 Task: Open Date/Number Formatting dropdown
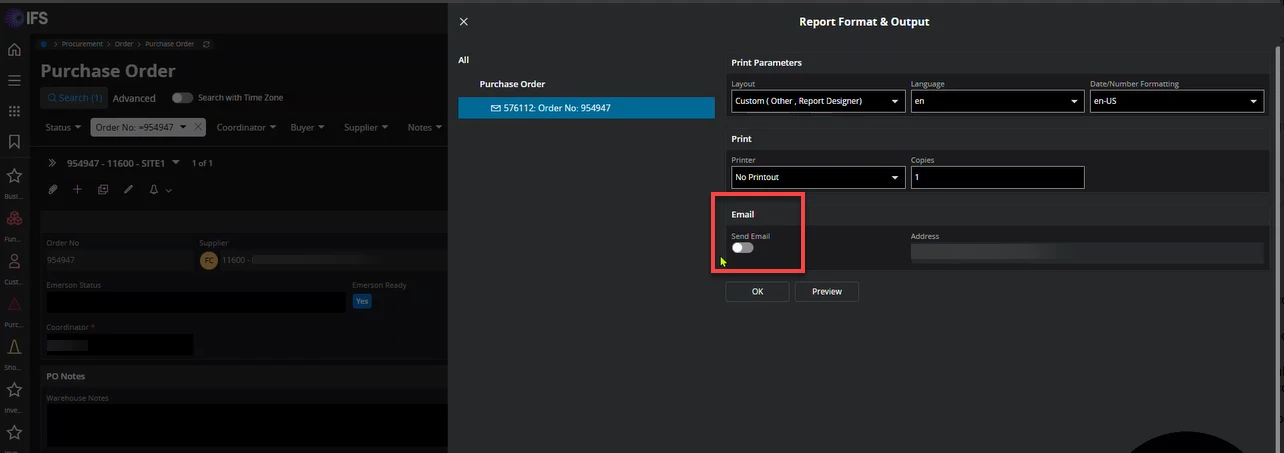(1177, 101)
